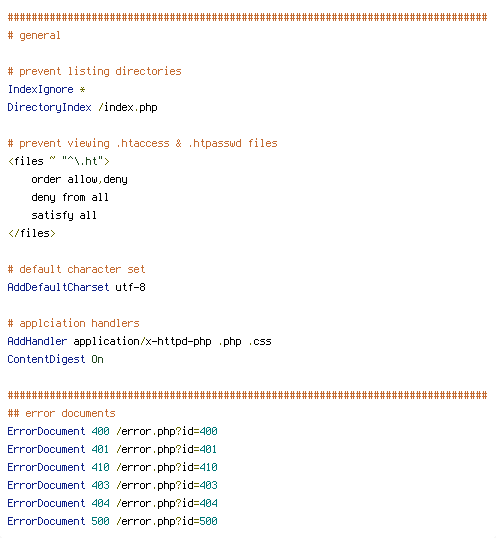The width and height of the screenshot is (496, 538).
Task: Click the /error.php?id=401 path
Action: pos(166,449)
